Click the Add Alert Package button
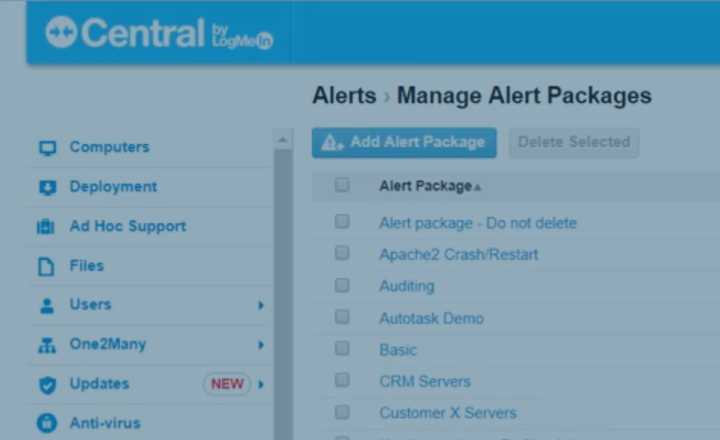 point(404,142)
